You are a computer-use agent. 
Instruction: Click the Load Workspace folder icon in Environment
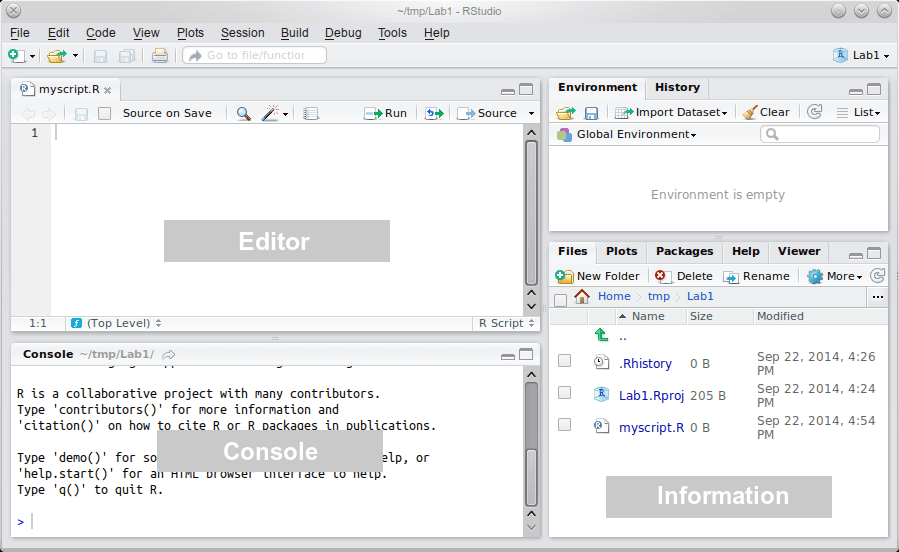pos(566,113)
